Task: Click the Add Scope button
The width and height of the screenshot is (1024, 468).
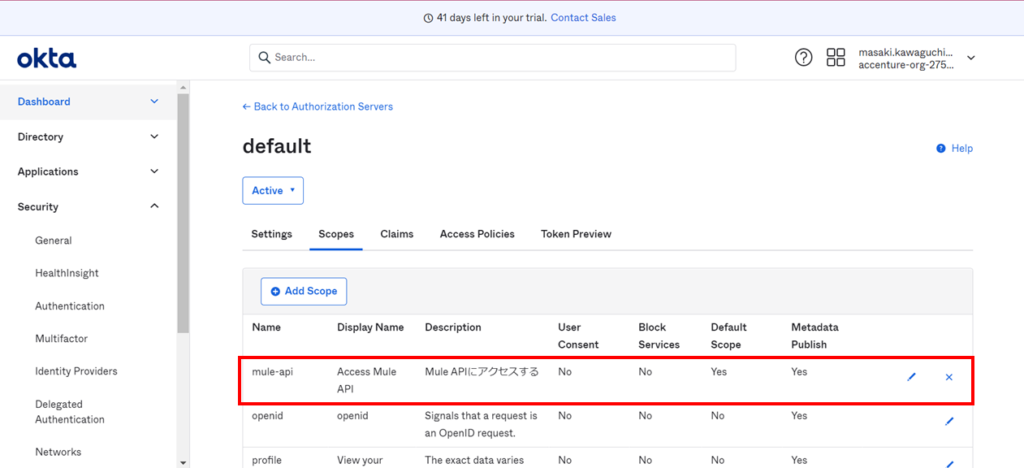Action: pyautogui.click(x=304, y=291)
